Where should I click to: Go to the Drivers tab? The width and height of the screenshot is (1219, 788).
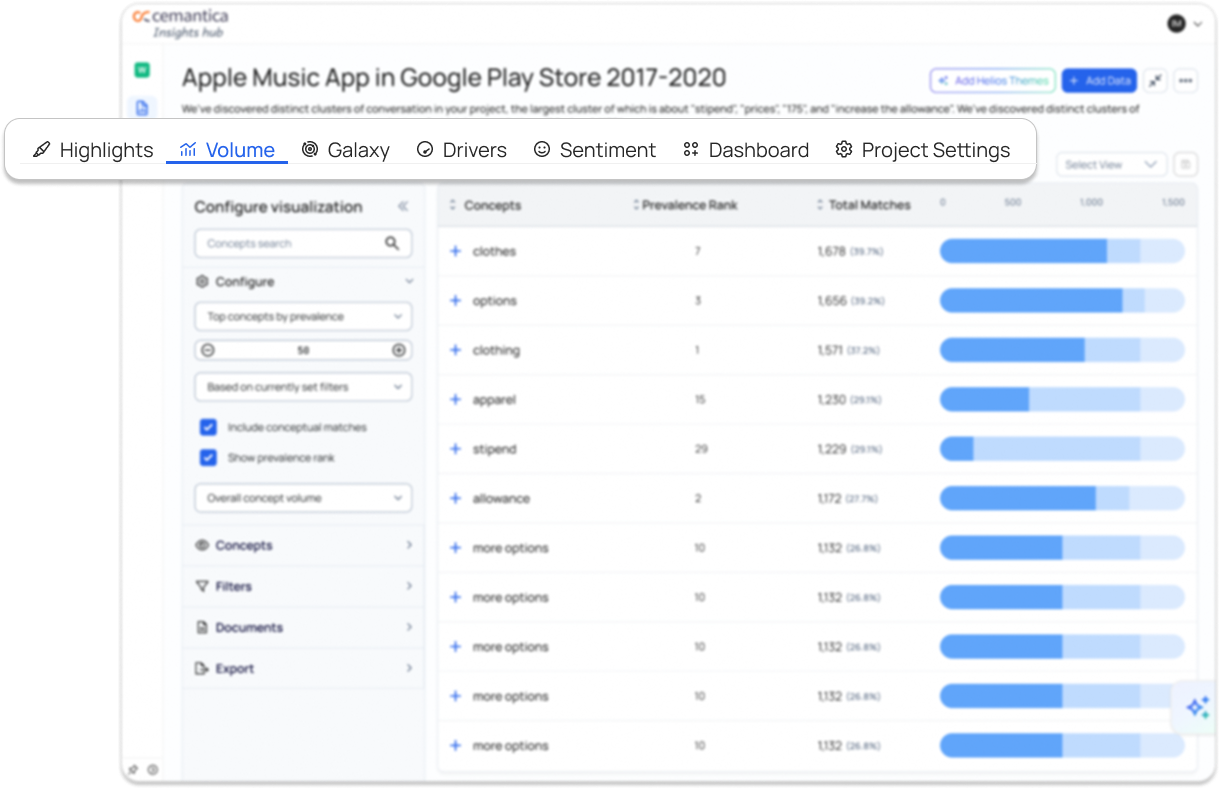click(461, 150)
